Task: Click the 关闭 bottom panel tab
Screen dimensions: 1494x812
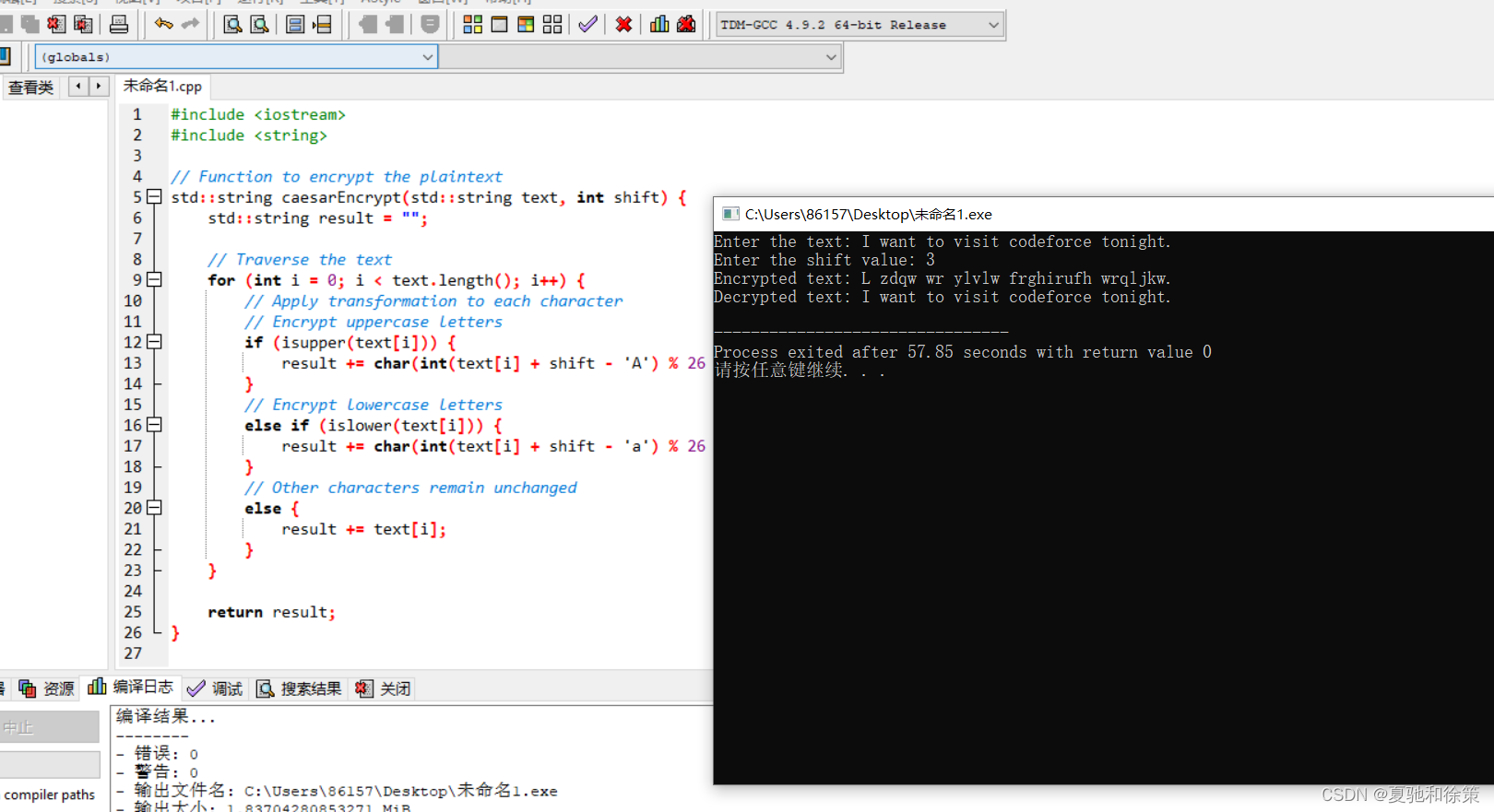Action: pos(383,688)
